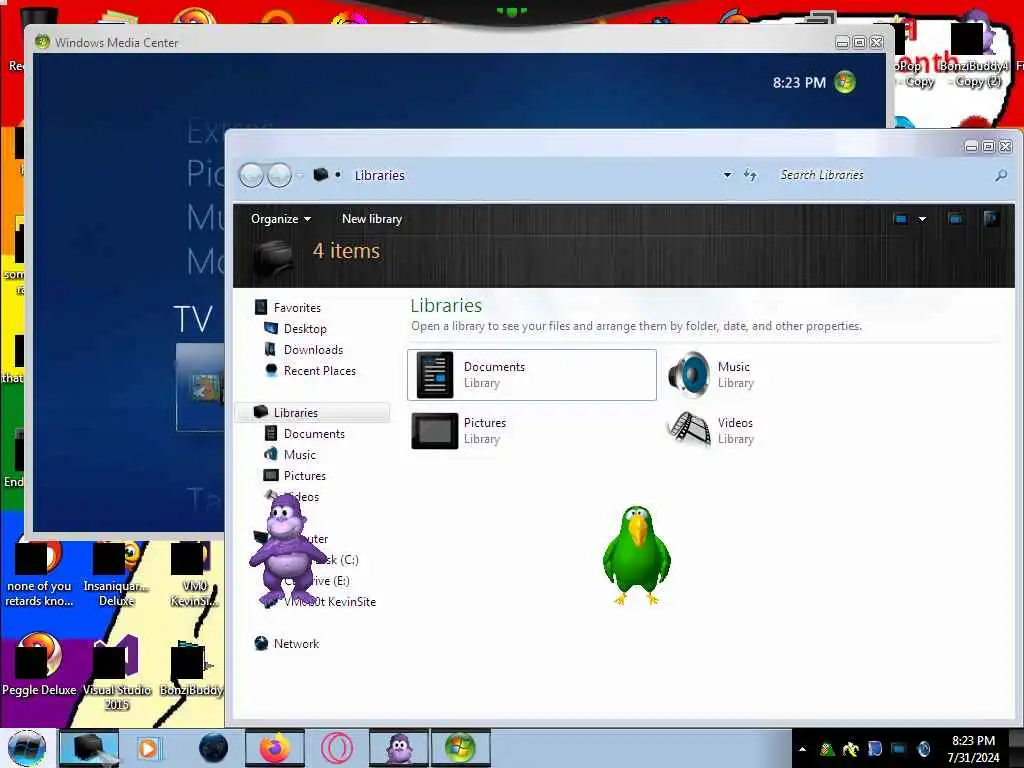
Task: Click the dark globe taskbar icon
Action: coord(214,748)
